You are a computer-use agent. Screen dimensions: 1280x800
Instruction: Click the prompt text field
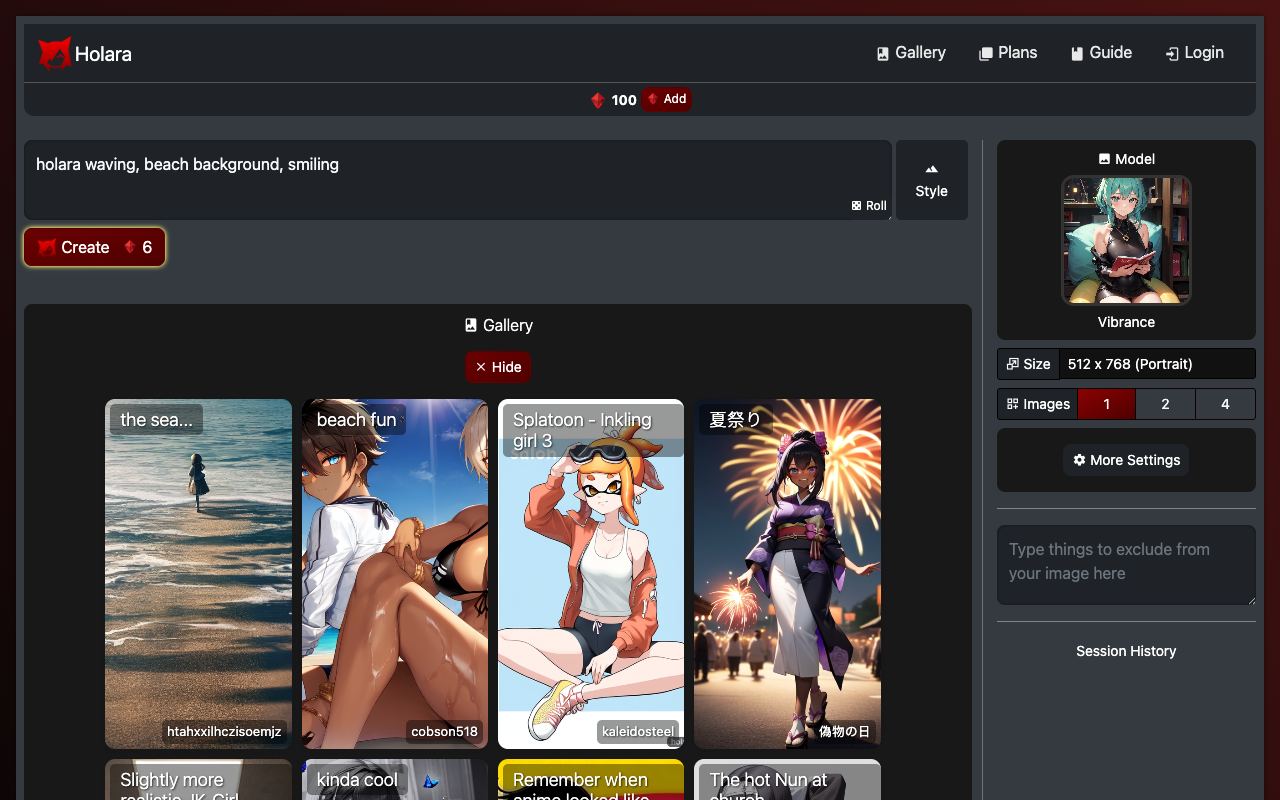[458, 180]
